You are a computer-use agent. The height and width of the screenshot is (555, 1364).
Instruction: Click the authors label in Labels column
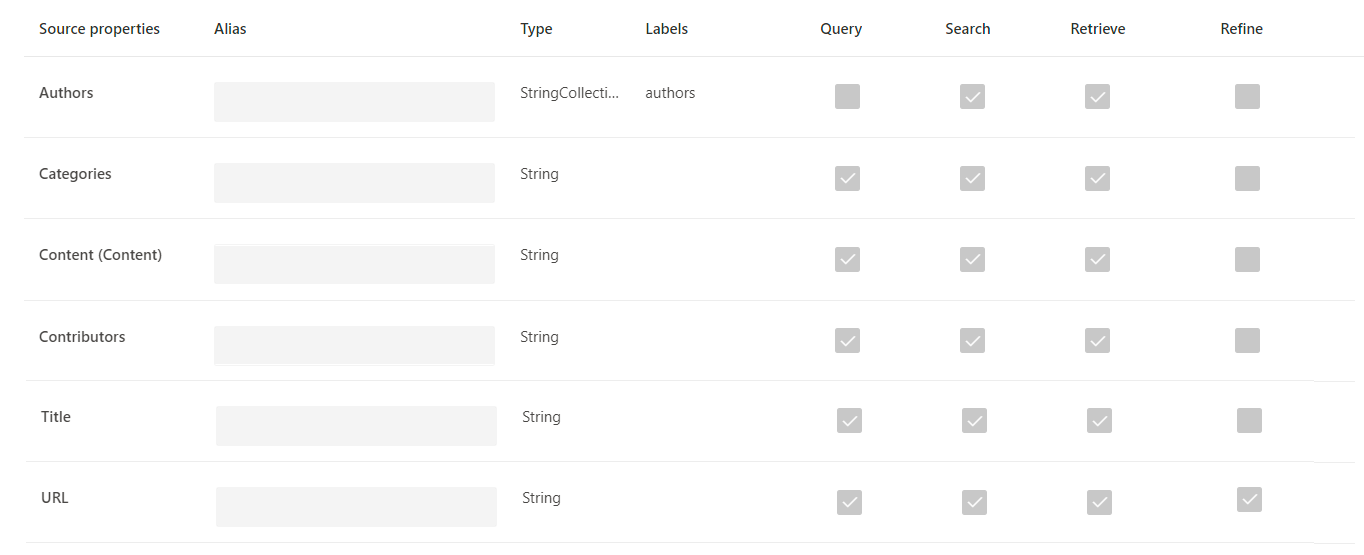coord(670,93)
